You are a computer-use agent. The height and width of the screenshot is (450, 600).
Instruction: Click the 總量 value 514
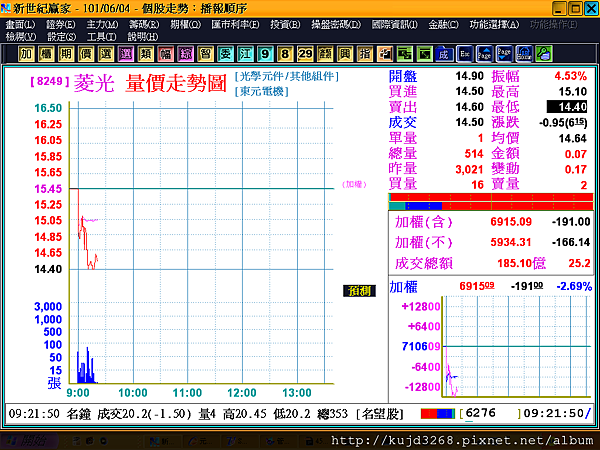[474, 153]
